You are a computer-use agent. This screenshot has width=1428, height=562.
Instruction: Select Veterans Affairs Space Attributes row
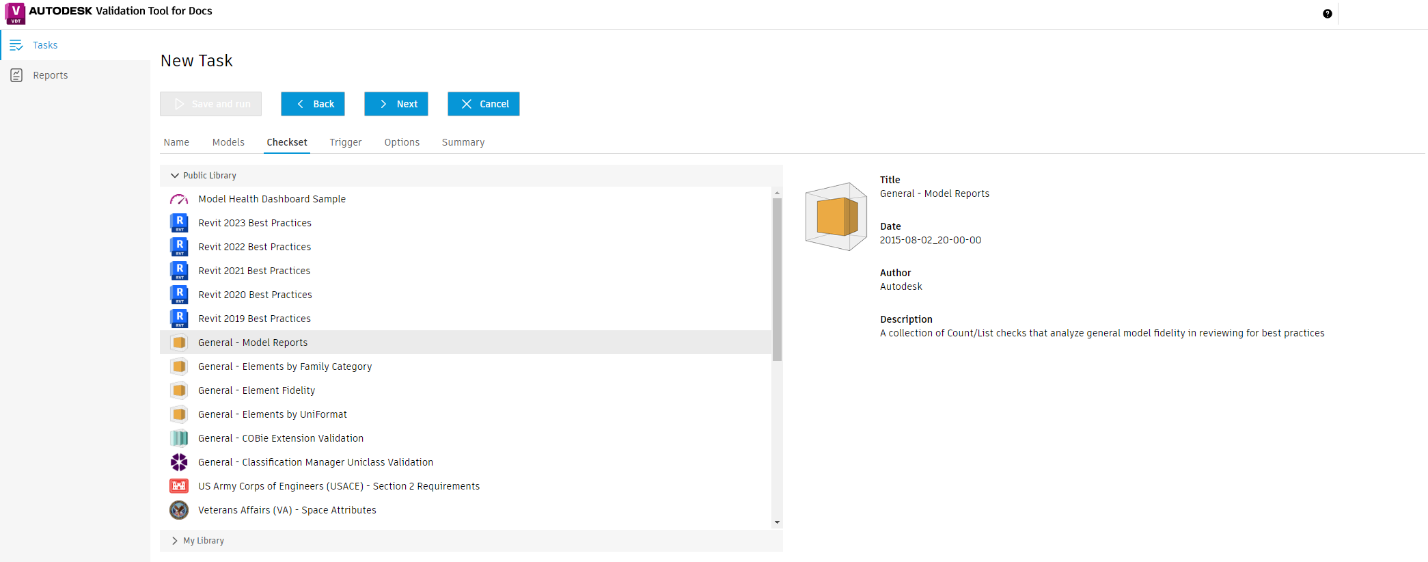[466, 510]
